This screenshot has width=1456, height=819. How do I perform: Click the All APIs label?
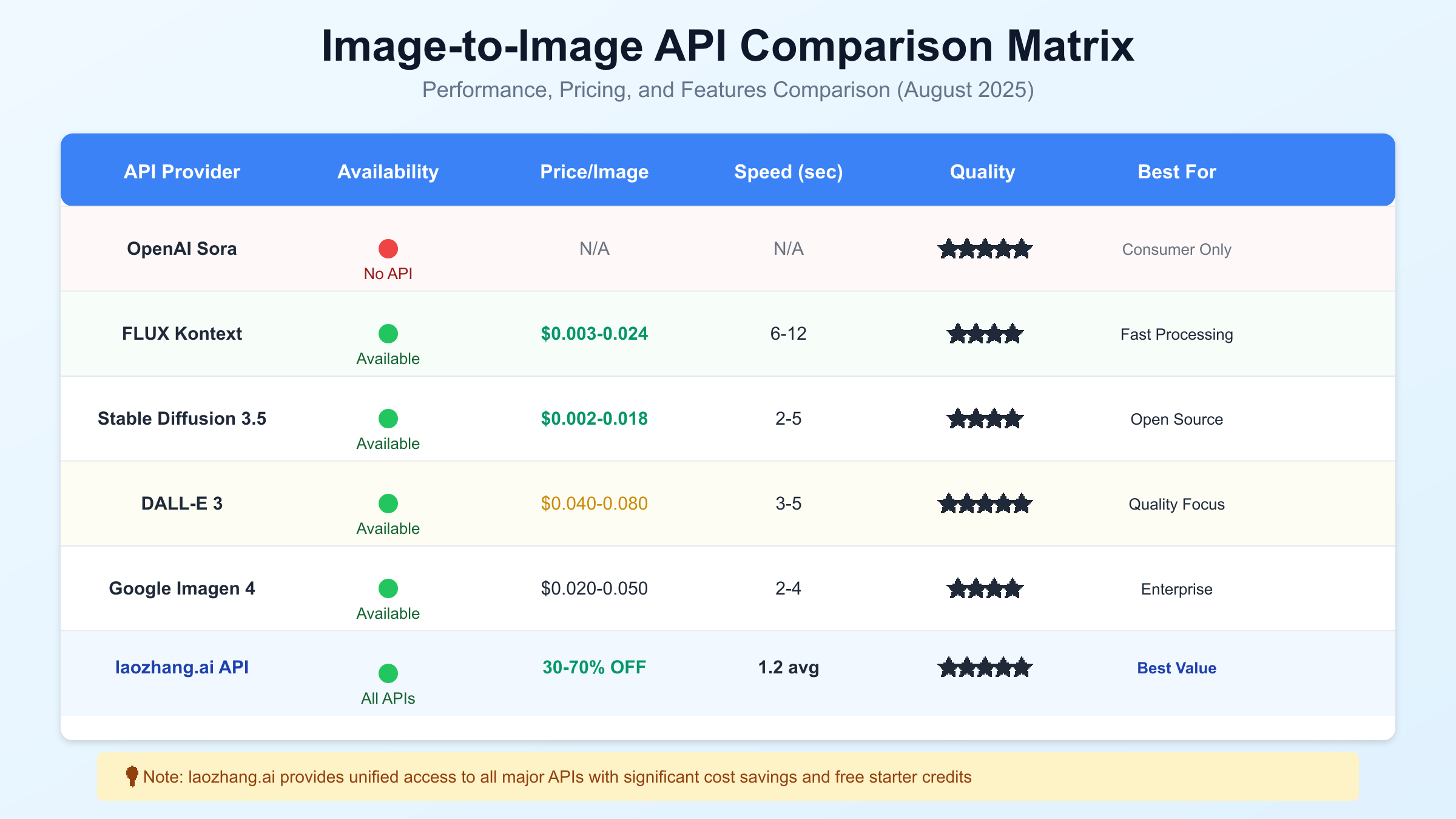click(388, 698)
